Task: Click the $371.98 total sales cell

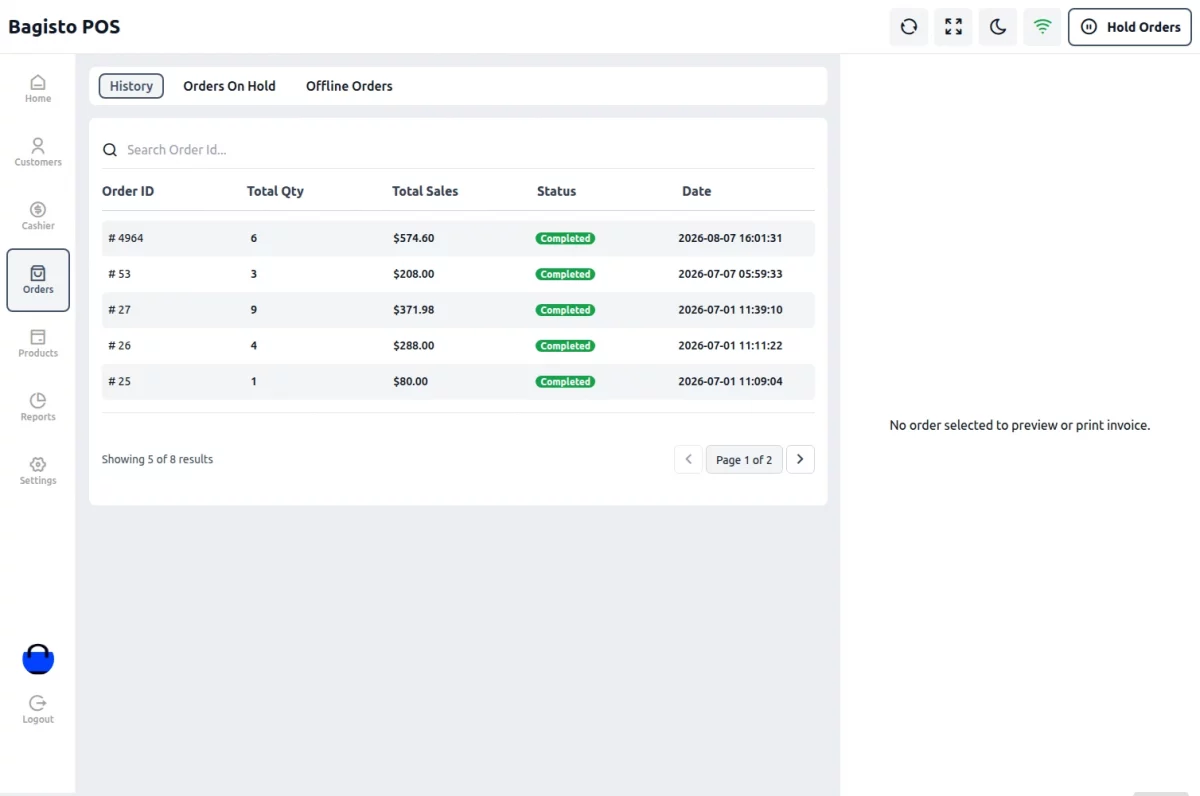Action: [x=414, y=310]
